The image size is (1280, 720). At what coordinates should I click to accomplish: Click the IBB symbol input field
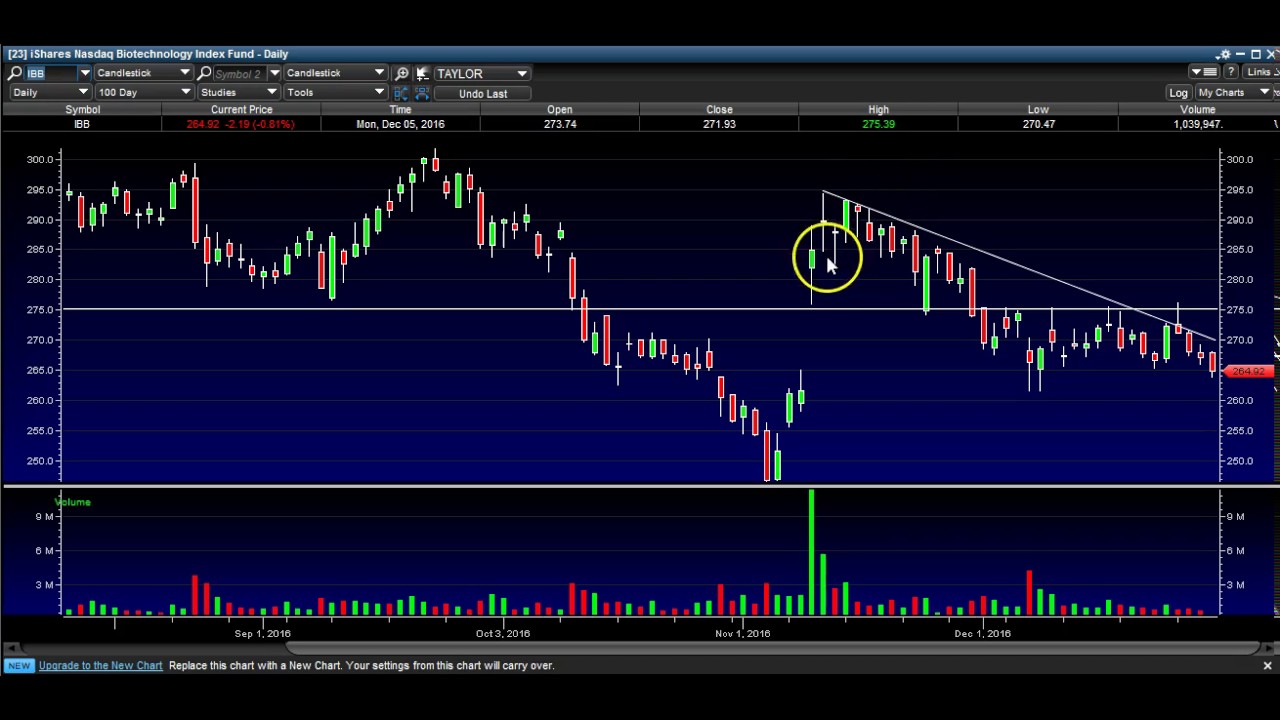[x=51, y=73]
